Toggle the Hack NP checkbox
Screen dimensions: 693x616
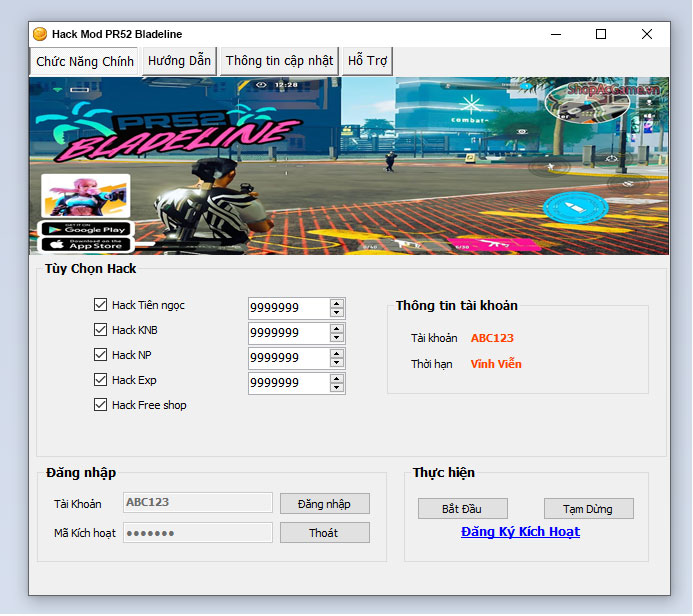click(100, 355)
